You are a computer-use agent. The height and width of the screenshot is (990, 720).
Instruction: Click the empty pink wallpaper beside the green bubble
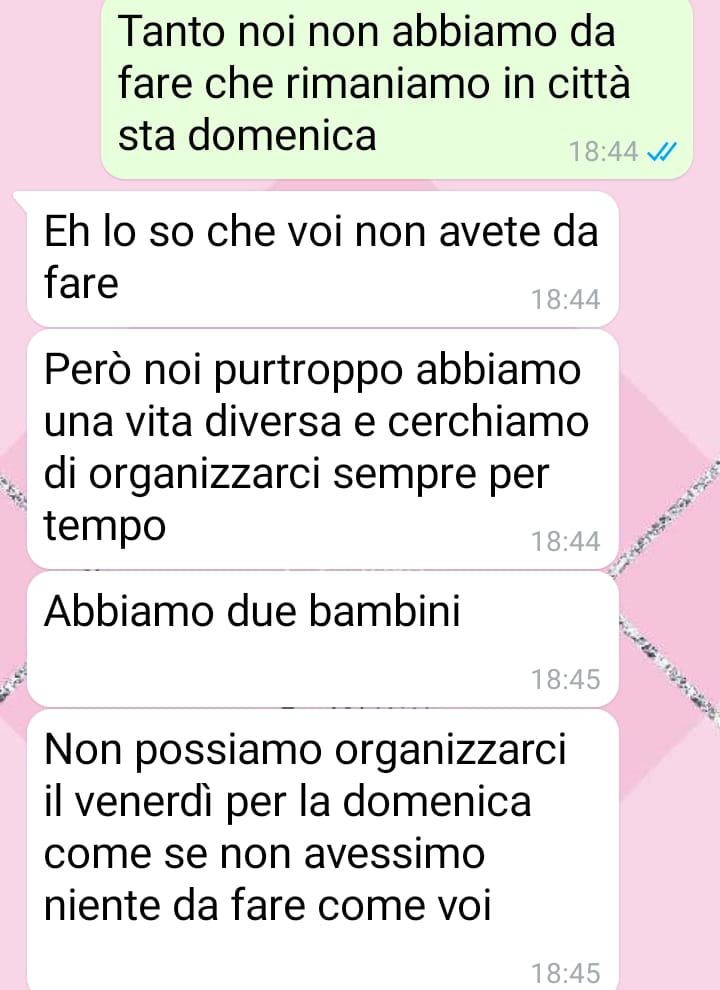(49, 88)
